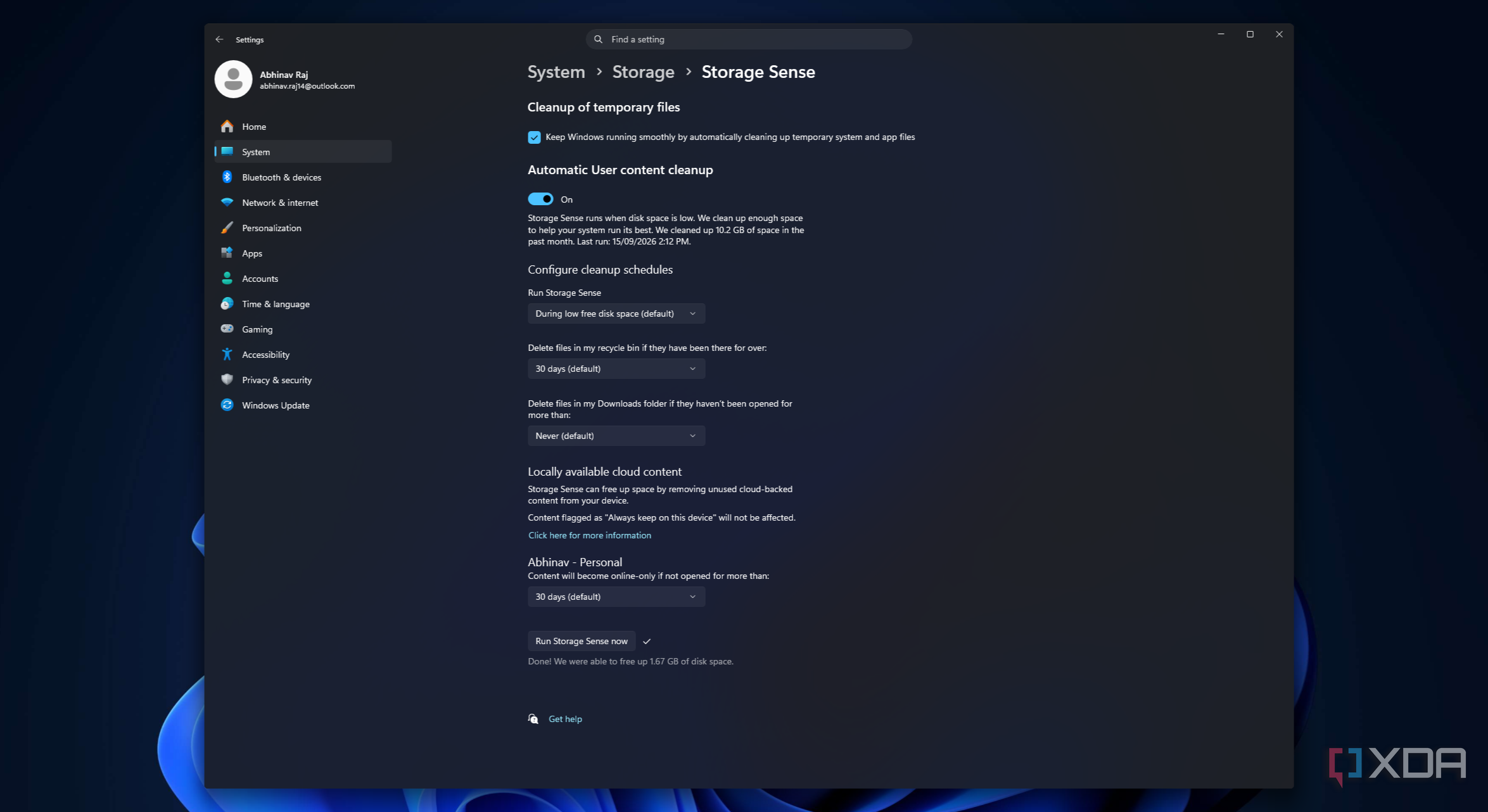The image size is (1488, 812).
Task: Click the Bluetooth icon in sidebar
Action: [x=227, y=177]
